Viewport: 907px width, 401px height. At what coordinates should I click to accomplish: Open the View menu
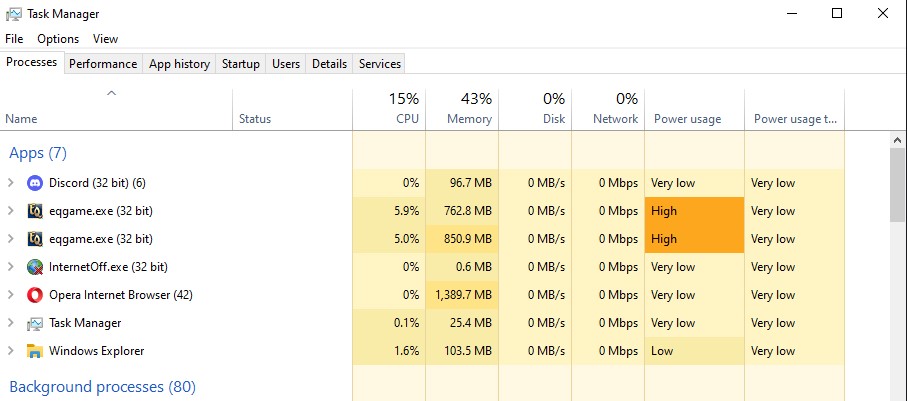point(105,39)
